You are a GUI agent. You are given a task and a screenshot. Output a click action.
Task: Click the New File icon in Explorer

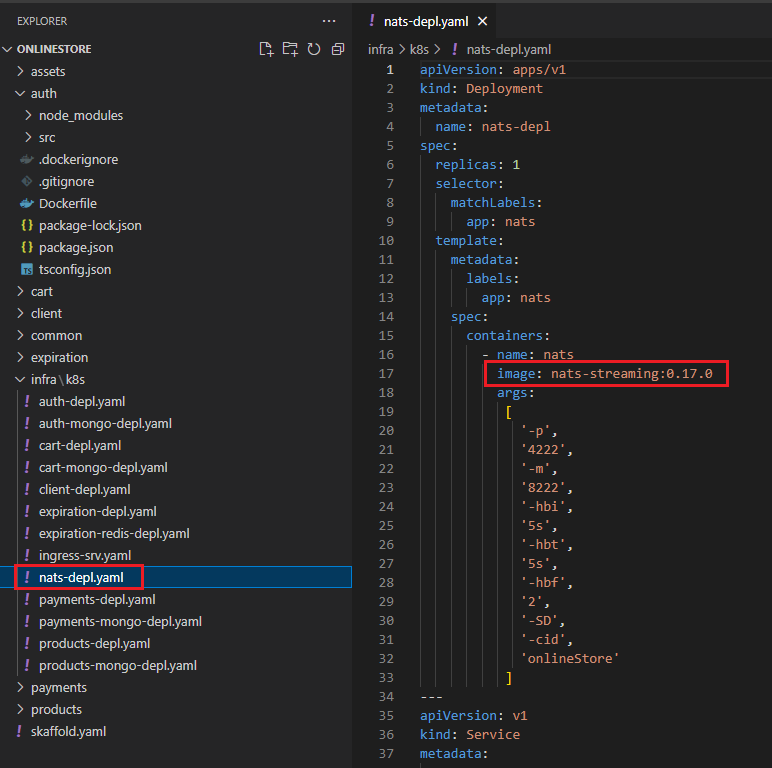[x=266, y=49]
